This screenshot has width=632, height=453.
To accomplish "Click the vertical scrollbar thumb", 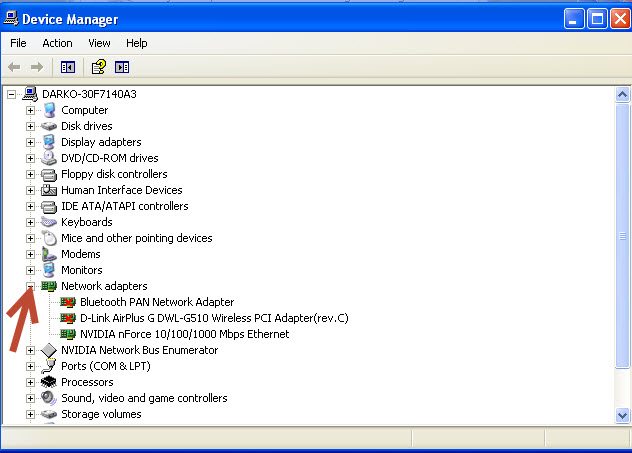I will tap(622, 236).
